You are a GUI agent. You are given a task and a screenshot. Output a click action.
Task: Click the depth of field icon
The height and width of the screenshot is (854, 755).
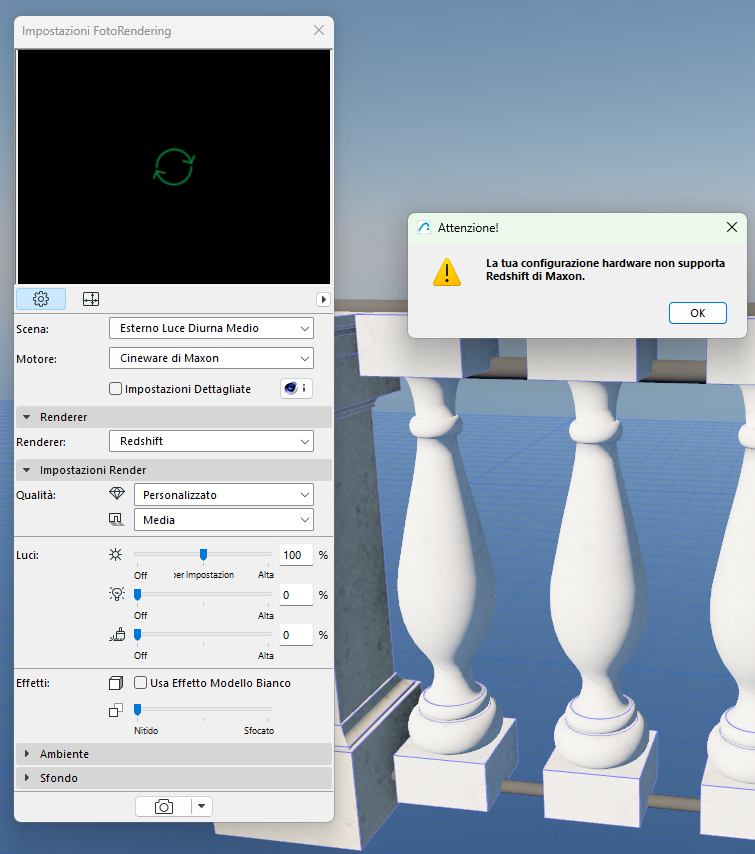116,710
